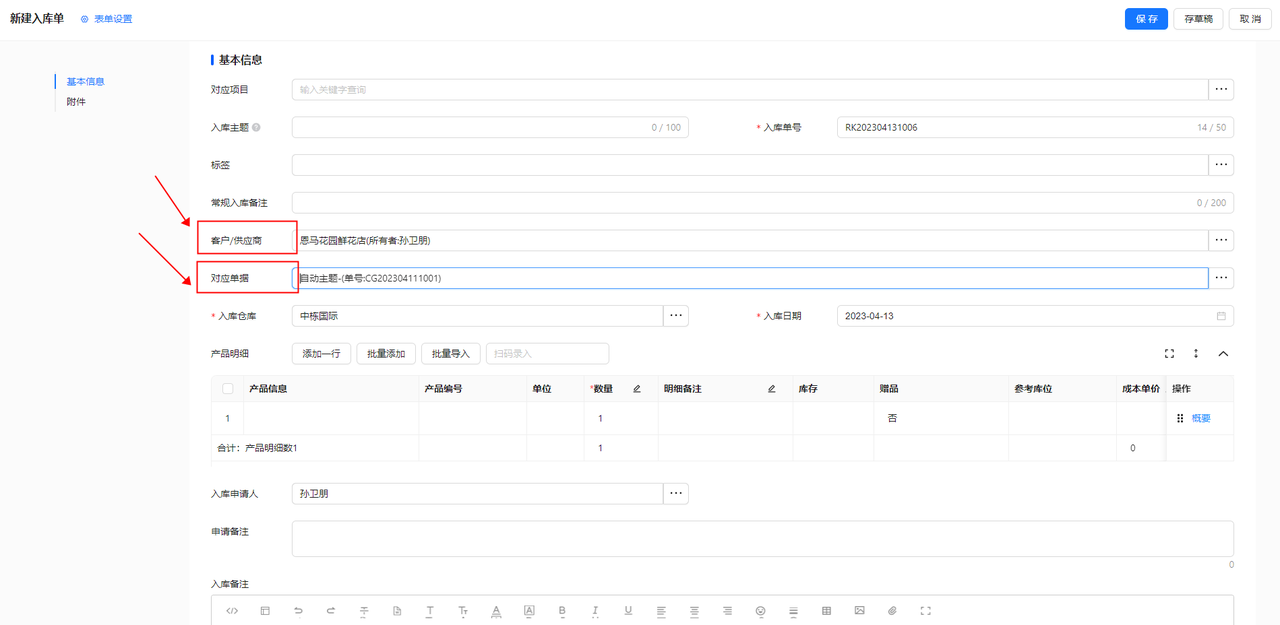
Task: Focus the 入库主题 input field
Action: 490,128
